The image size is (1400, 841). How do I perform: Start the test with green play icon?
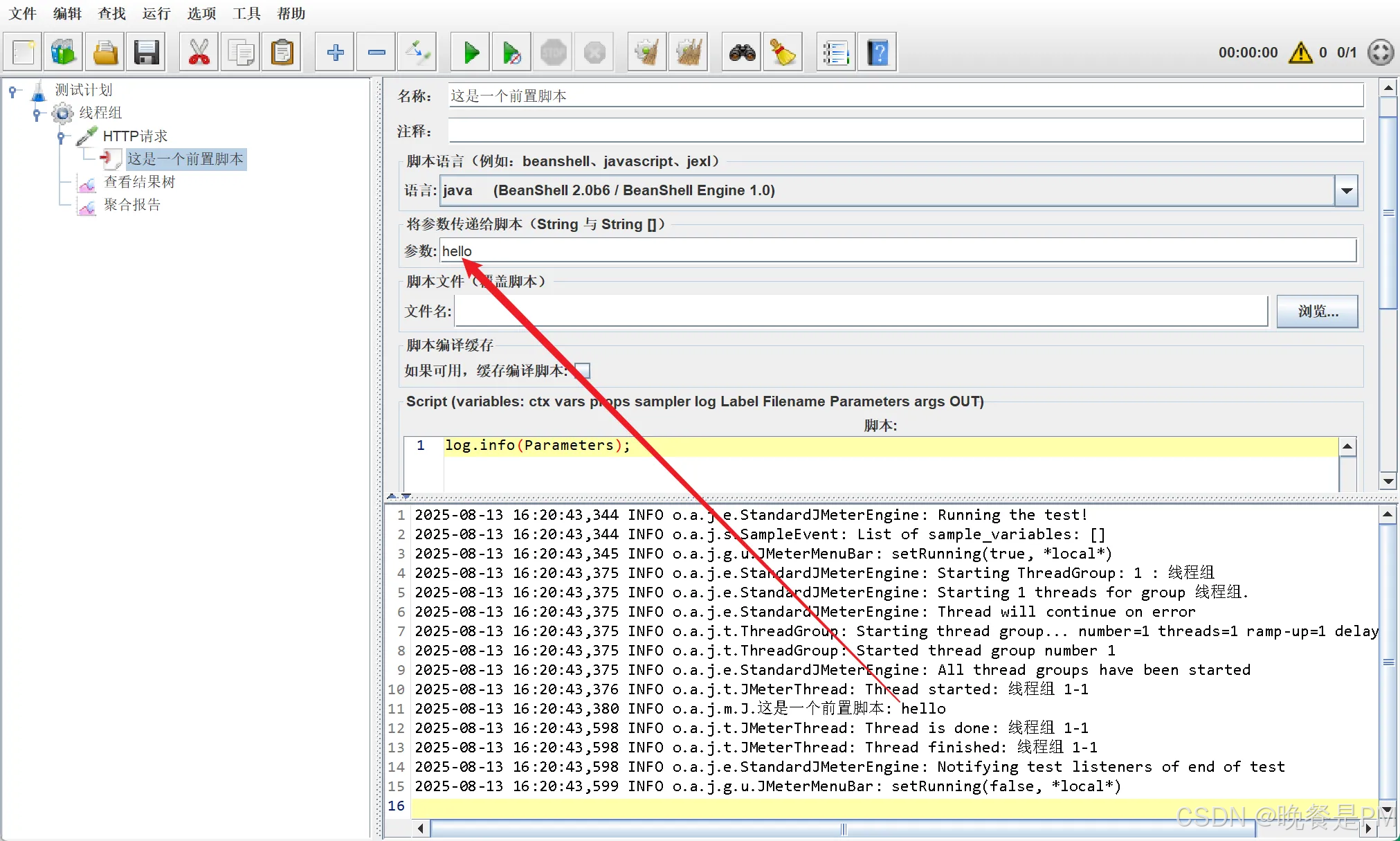tap(471, 52)
